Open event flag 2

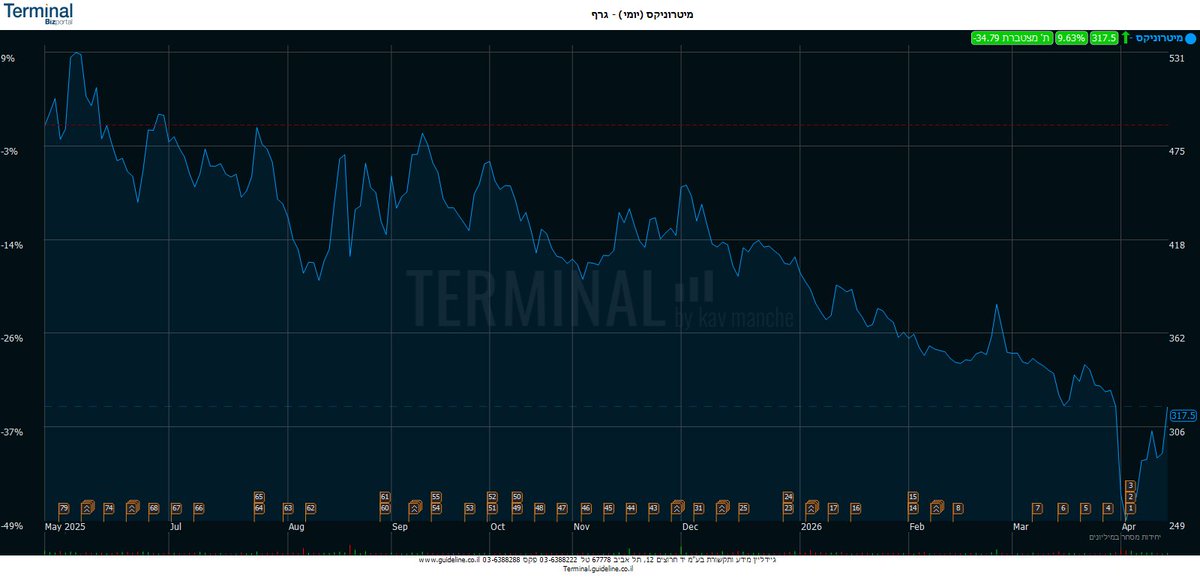[1130, 497]
